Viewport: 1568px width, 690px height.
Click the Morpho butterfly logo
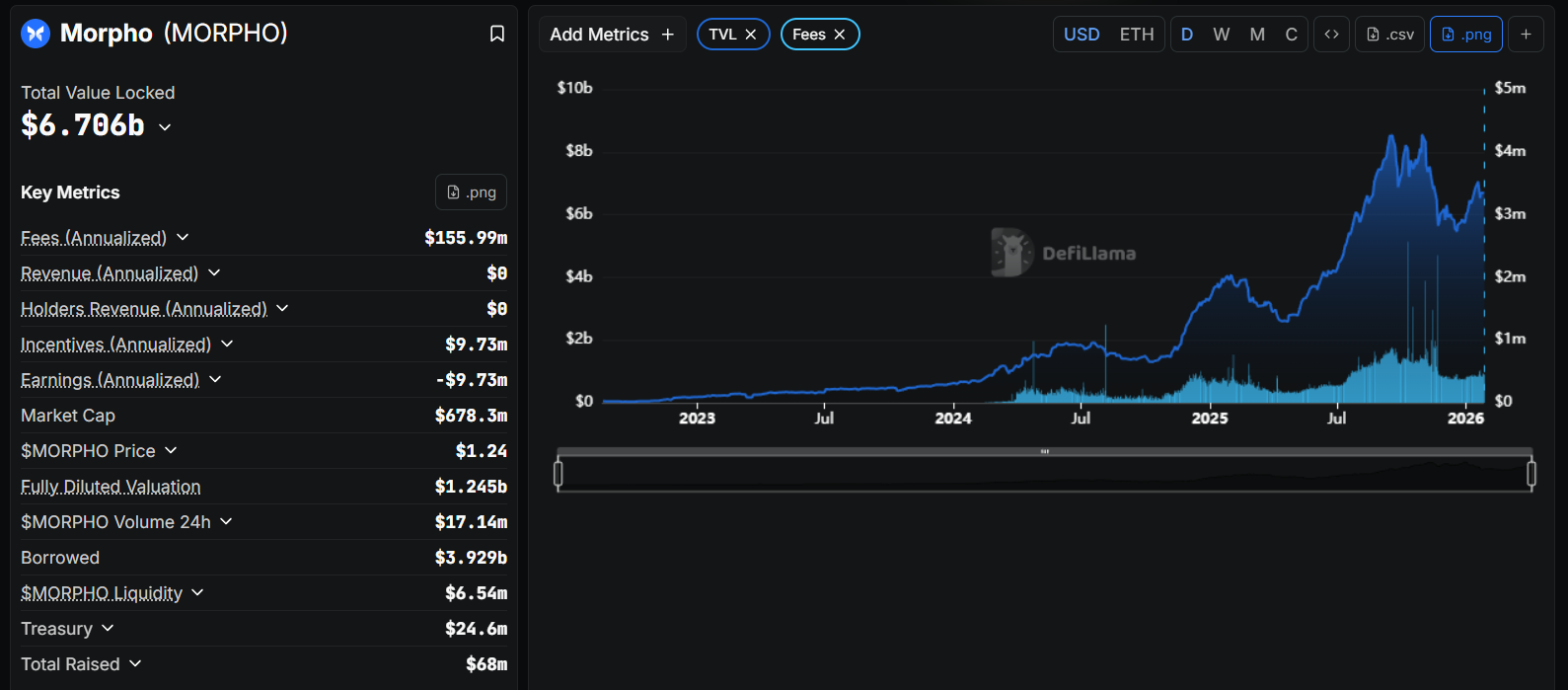click(x=36, y=34)
